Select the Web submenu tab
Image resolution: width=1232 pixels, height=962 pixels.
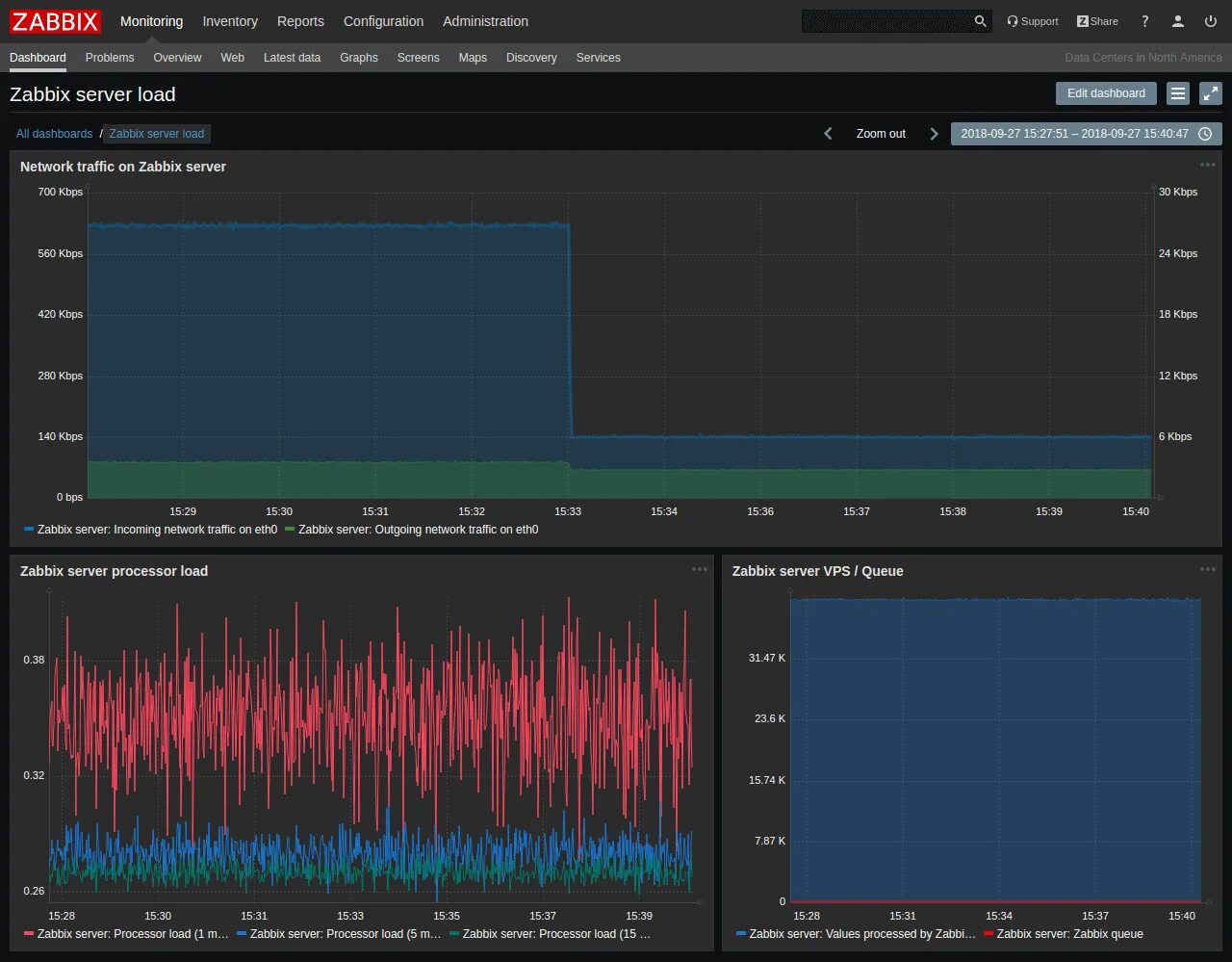coord(232,58)
